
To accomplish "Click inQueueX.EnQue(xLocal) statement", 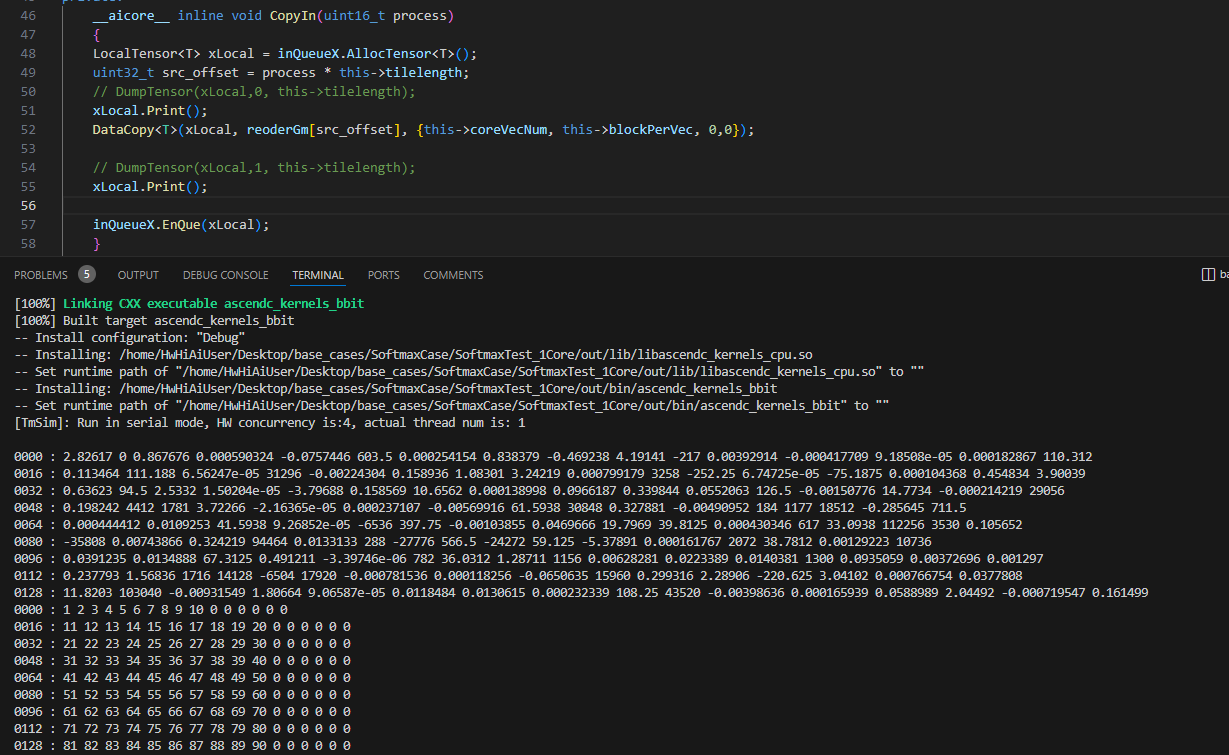I will click(181, 225).
